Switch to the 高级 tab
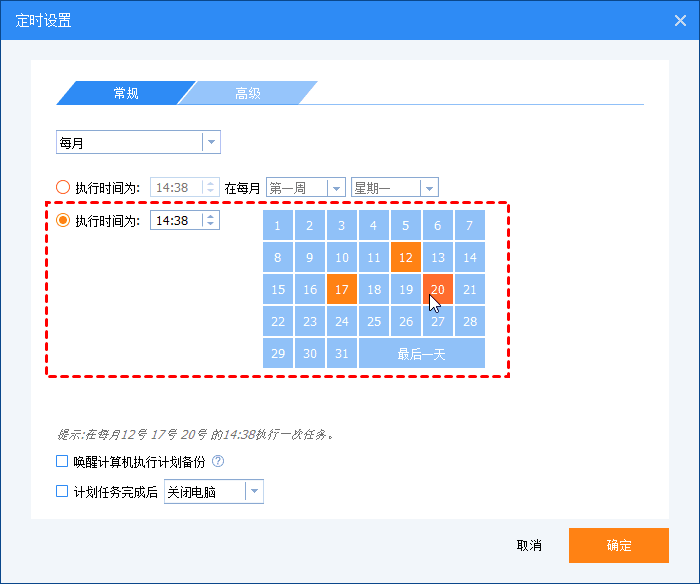The image size is (700, 584). 247,93
